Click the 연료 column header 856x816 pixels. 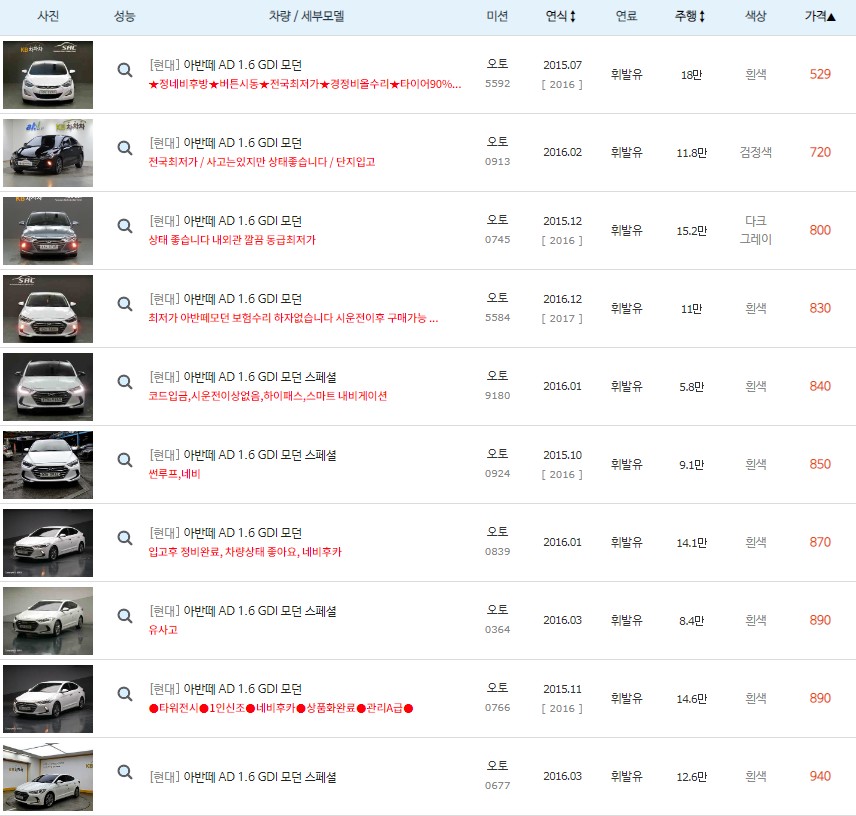click(x=626, y=16)
